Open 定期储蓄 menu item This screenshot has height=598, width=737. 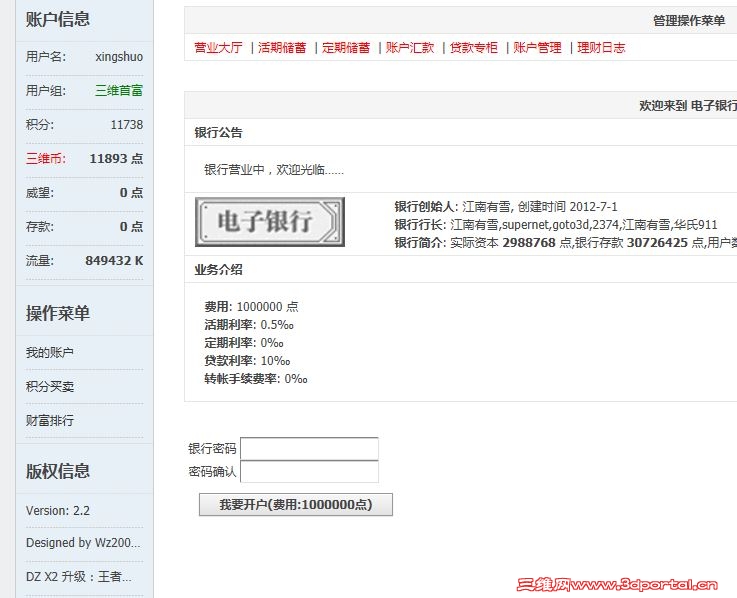[346, 47]
